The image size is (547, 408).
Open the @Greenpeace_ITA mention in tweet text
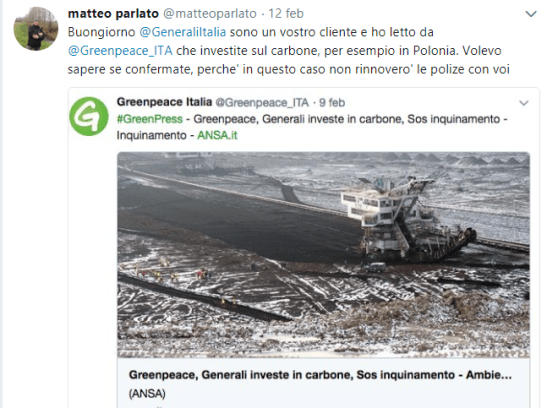(x=120, y=51)
